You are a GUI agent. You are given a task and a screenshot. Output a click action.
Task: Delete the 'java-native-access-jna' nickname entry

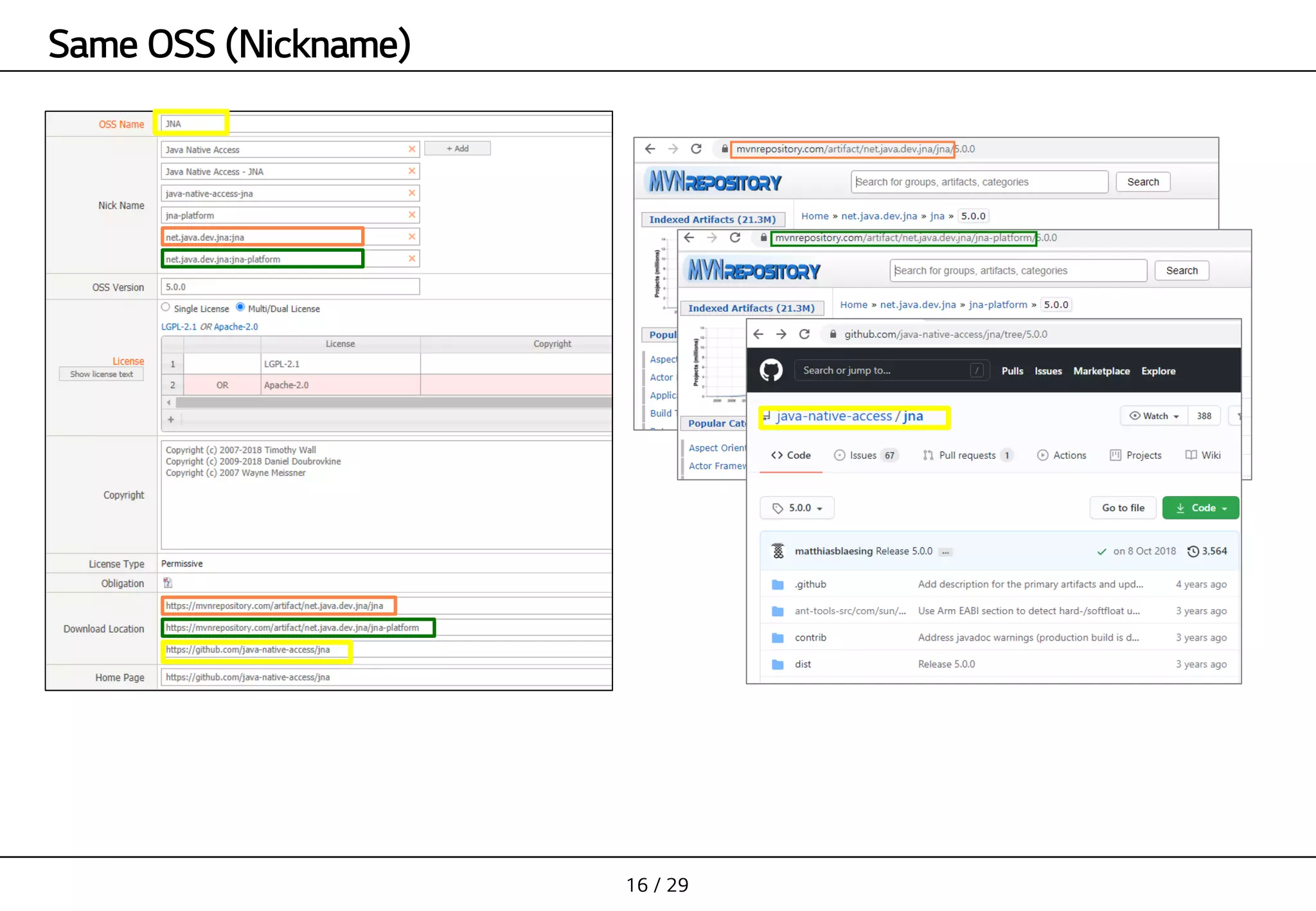(x=412, y=193)
